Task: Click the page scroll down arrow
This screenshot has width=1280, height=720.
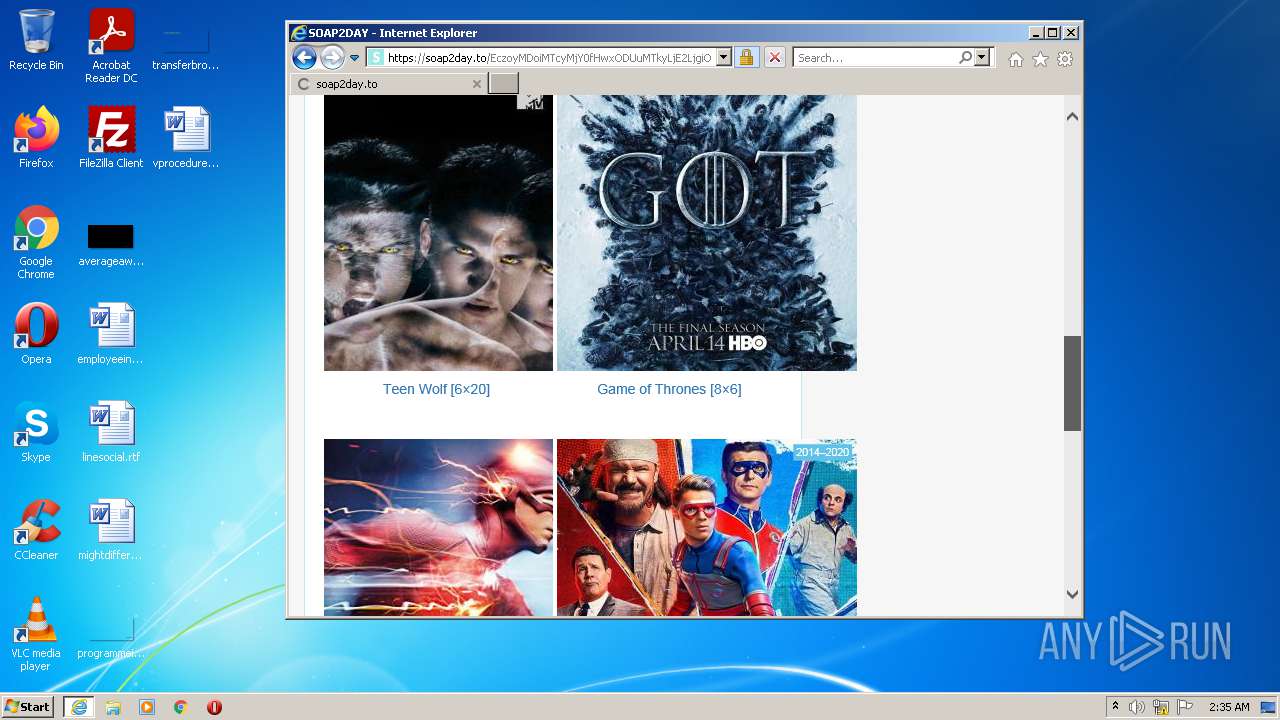Action: pyautogui.click(x=1072, y=594)
